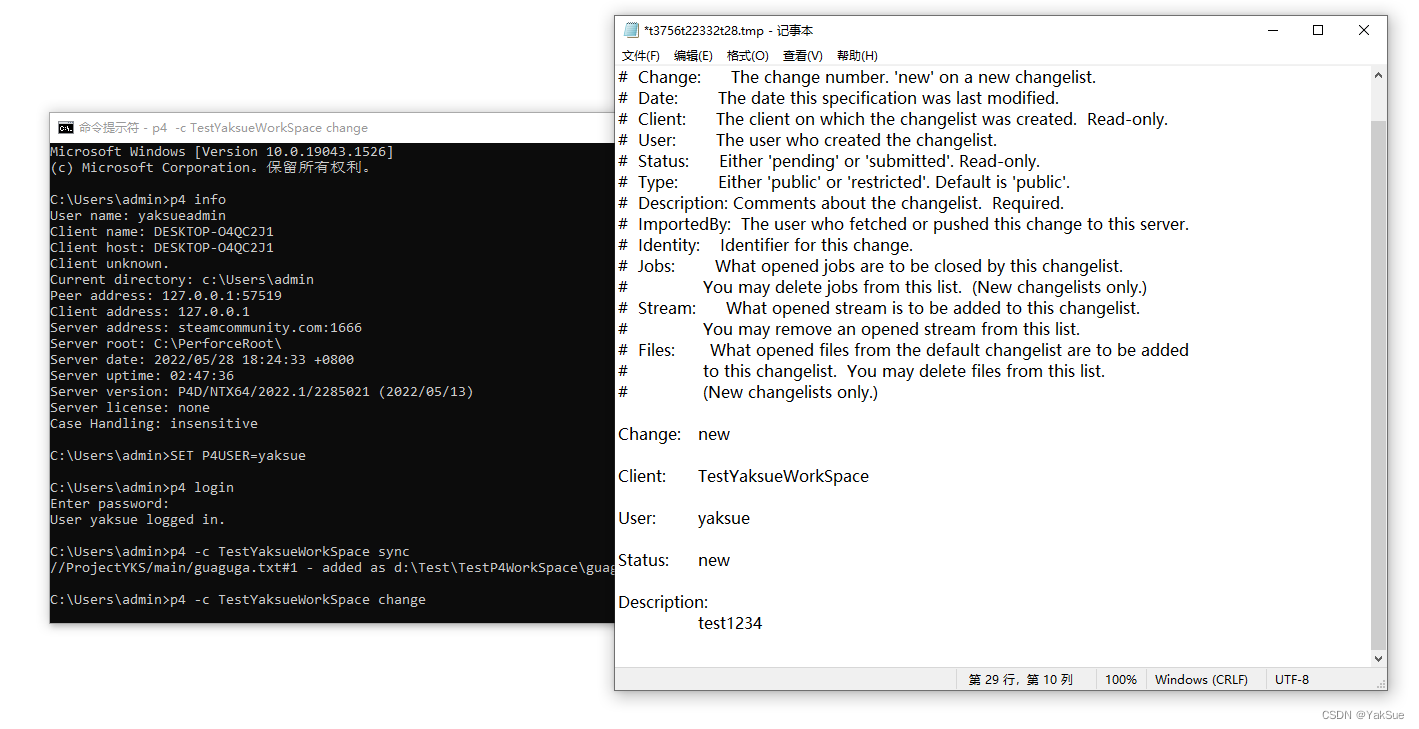
Task: Open the 文件(F) menu in Notepad
Action: (641, 55)
